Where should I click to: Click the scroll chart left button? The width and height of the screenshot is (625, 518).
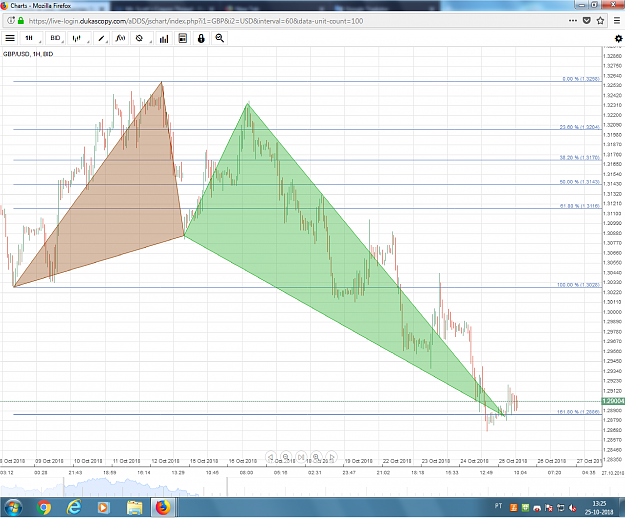click(x=271, y=457)
